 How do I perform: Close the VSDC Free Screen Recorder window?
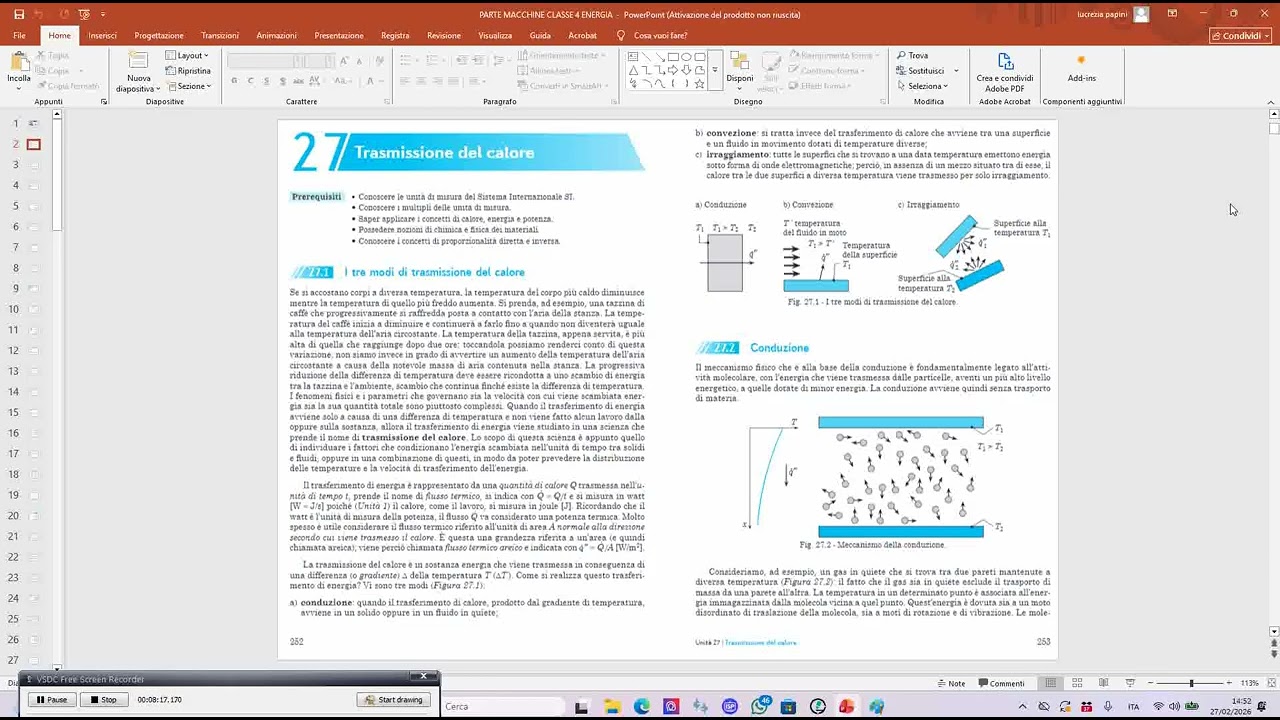click(x=424, y=677)
